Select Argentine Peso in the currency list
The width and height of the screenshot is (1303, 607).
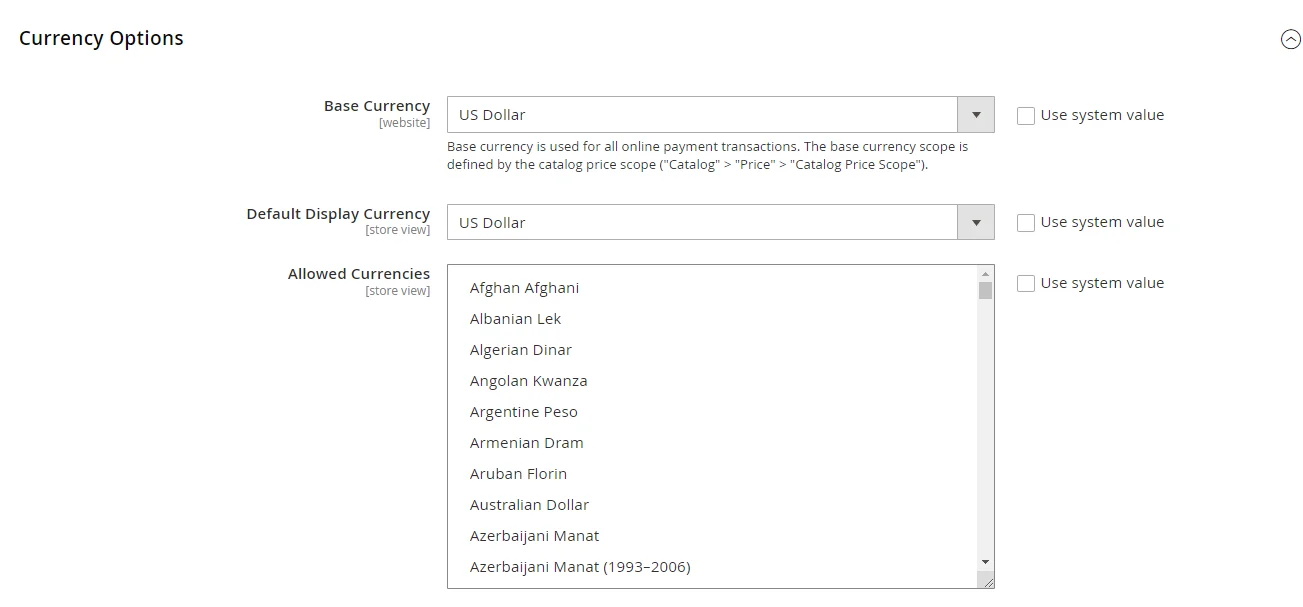[524, 411]
